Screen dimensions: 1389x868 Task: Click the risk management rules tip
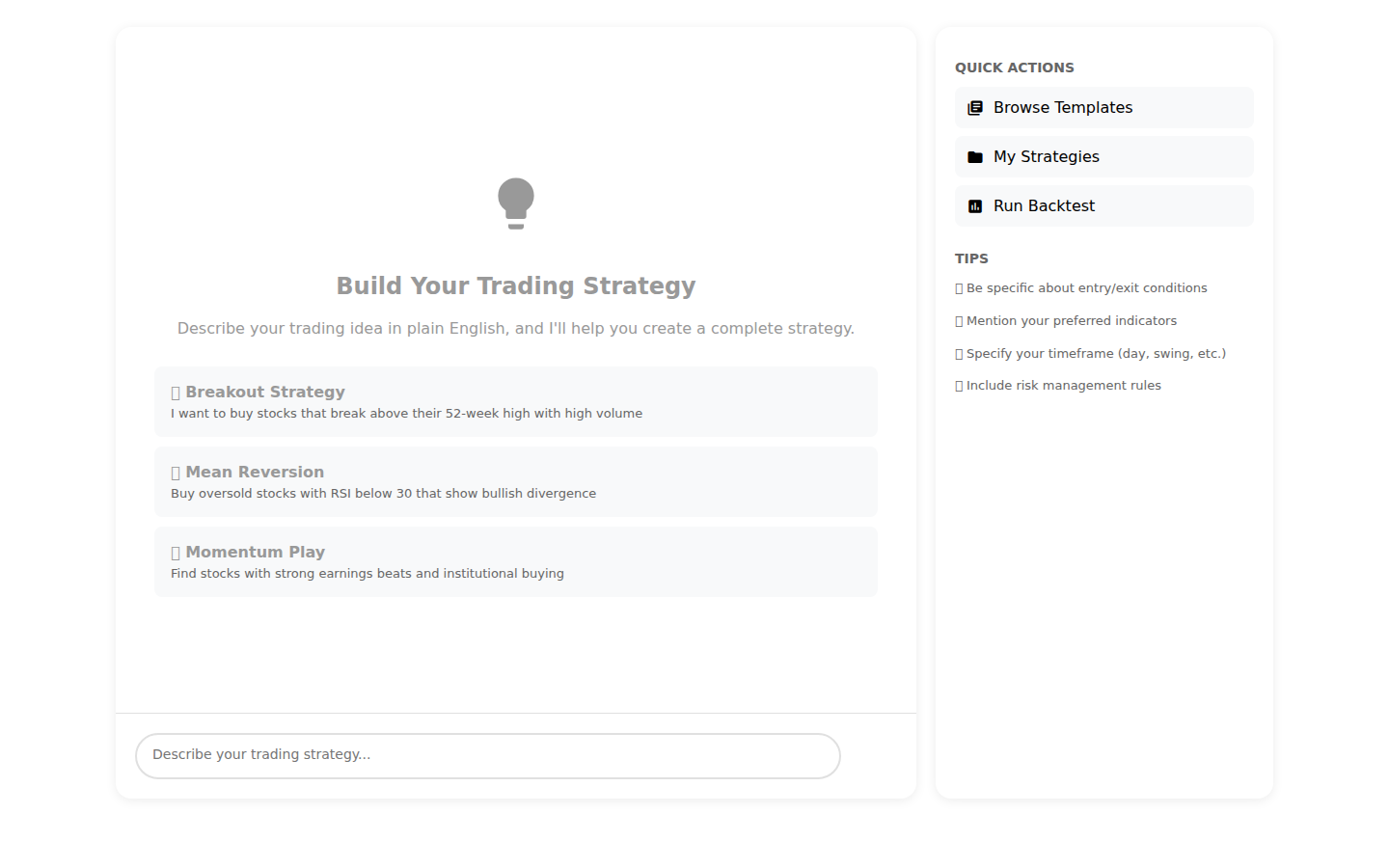[x=1058, y=385]
